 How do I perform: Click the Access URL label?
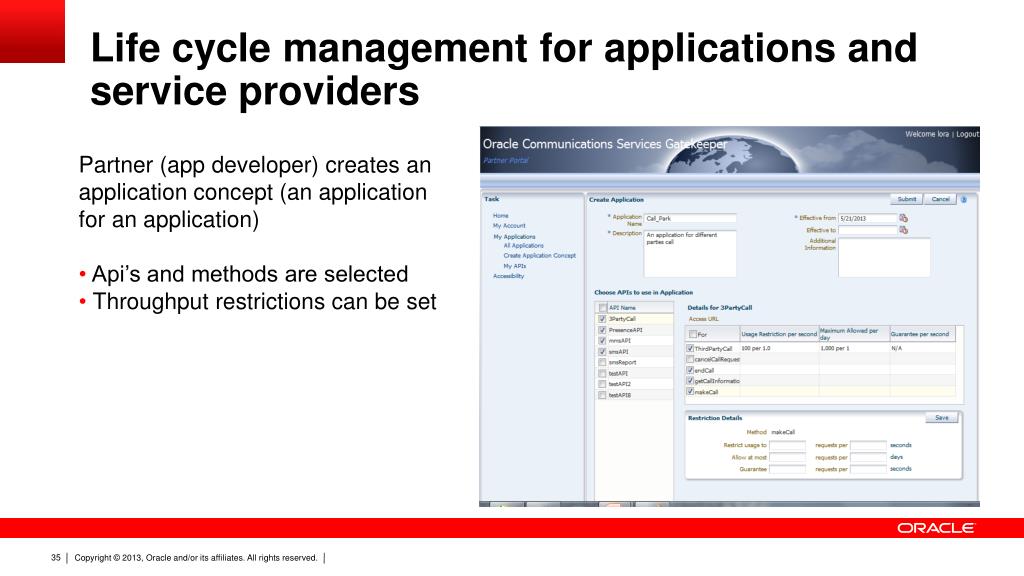pyautogui.click(x=703, y=319)
